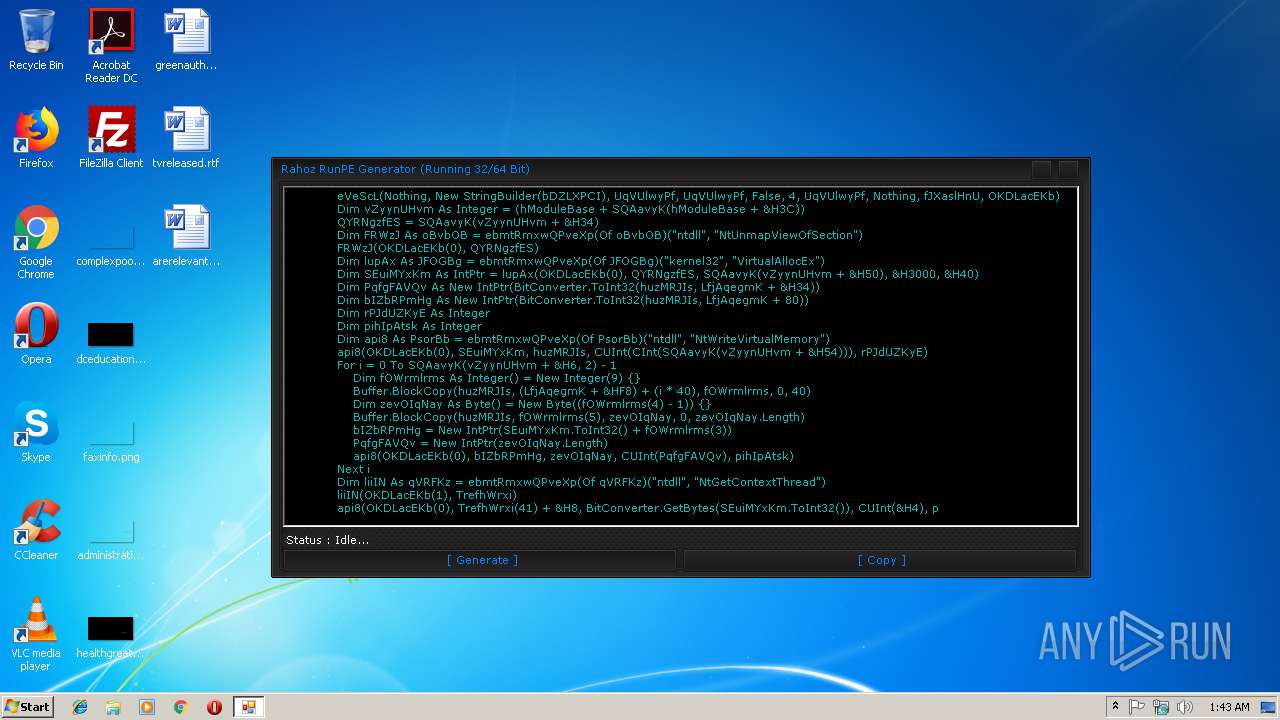Open Action Center flag tray icon
The height and width of the screenshot is (720, 1280).
(1137, 707)
